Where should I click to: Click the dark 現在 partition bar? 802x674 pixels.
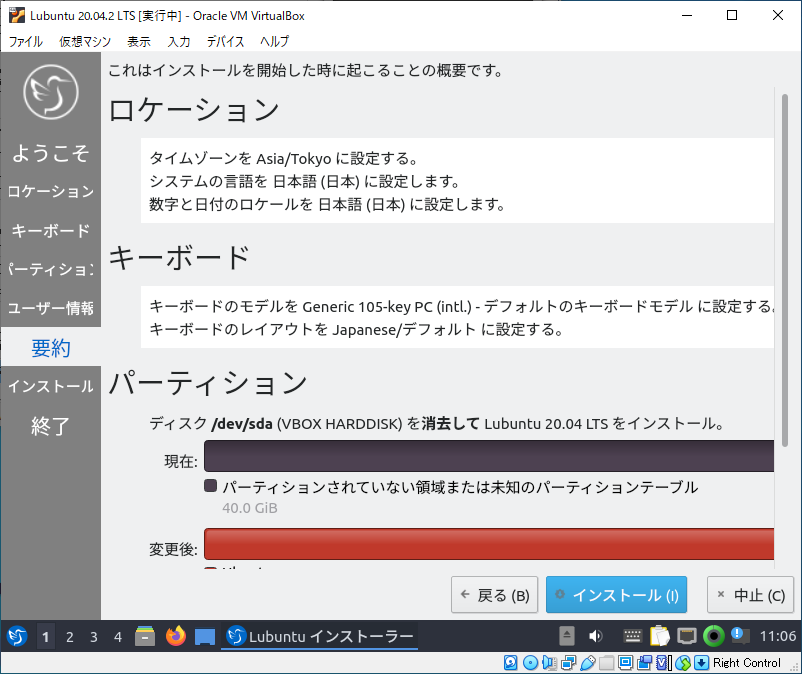[489, 456]
